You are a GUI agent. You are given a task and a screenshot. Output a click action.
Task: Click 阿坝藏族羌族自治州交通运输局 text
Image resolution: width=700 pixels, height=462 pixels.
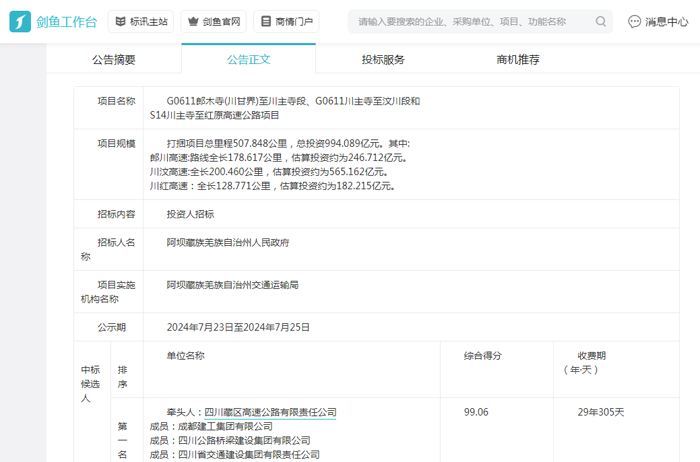(x=233, y=285)
